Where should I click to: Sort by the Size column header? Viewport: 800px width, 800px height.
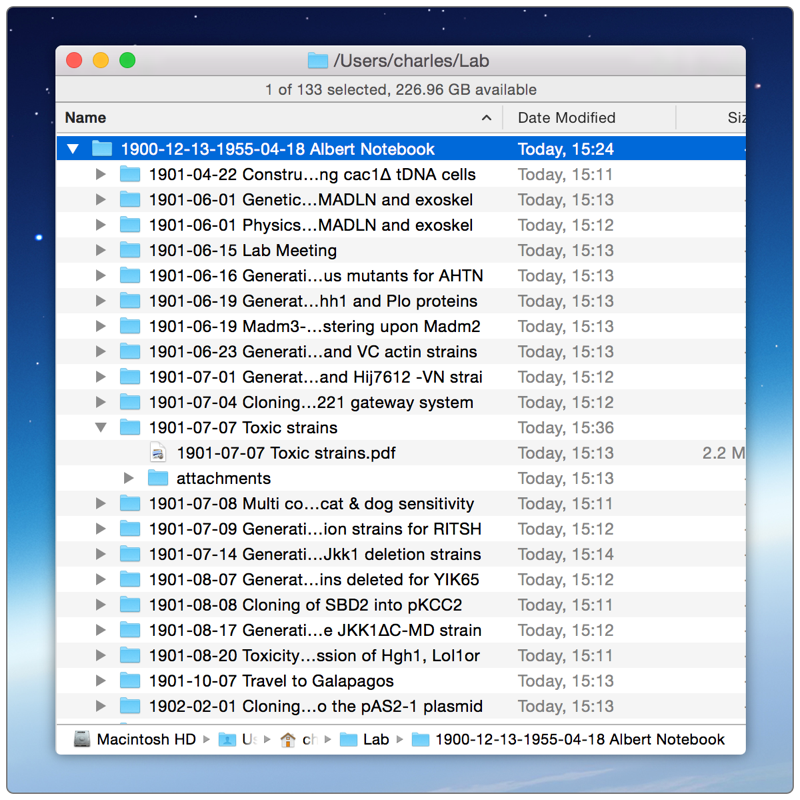[x=711, y=118]
